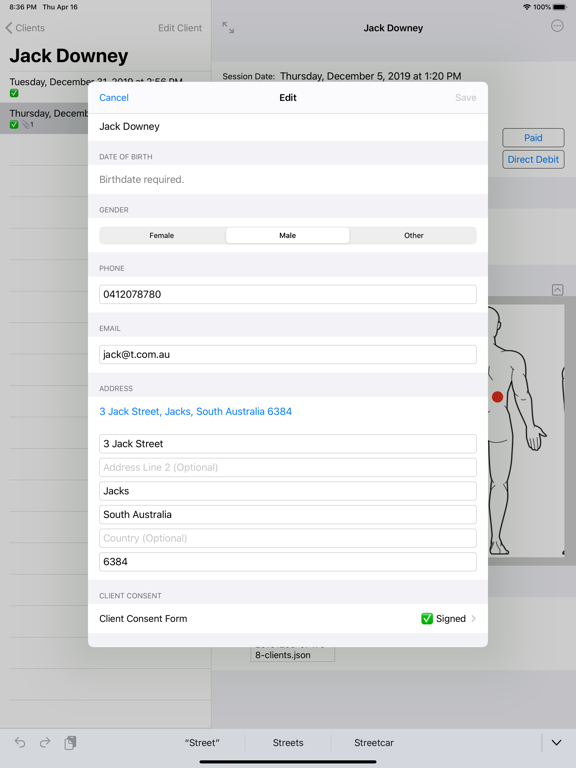
Task: Go back to Clients list
Action: [25, 28]
